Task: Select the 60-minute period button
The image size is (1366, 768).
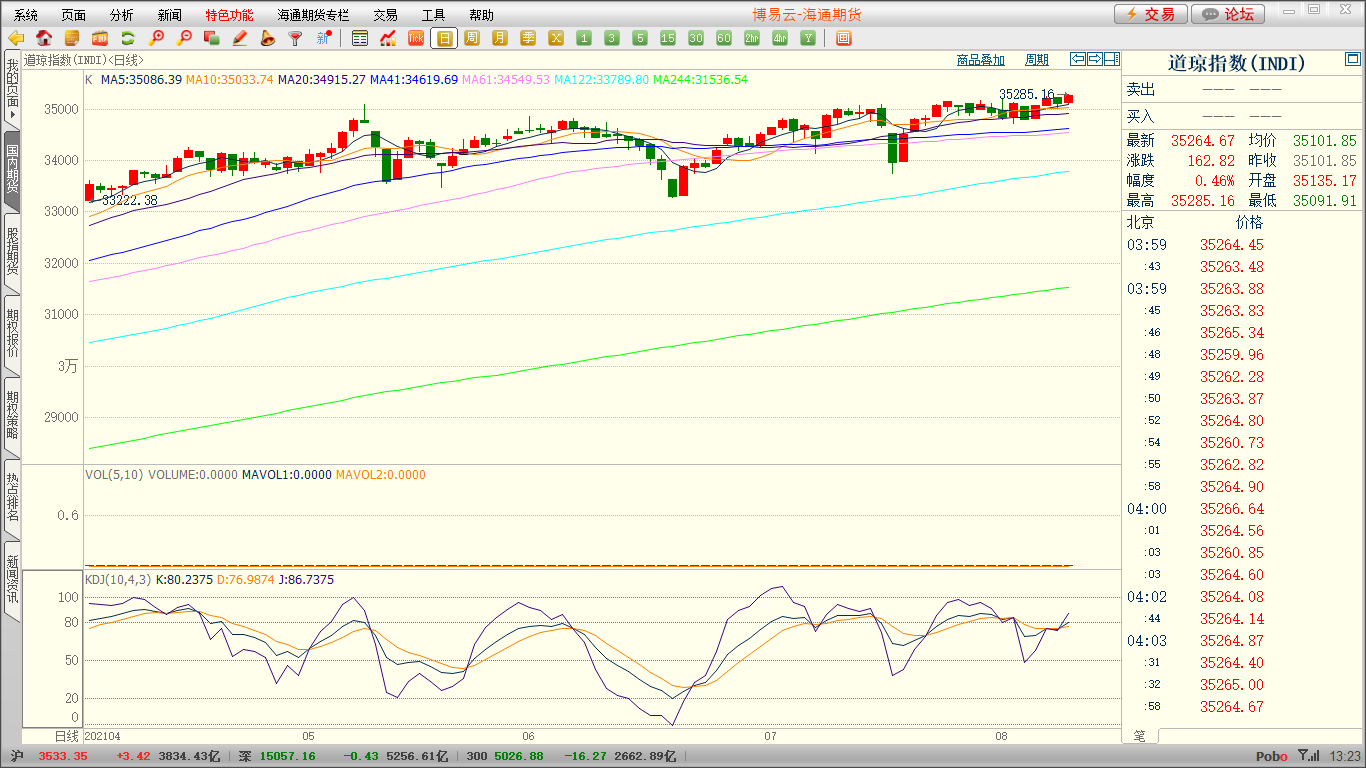Action: click(724, 38)
